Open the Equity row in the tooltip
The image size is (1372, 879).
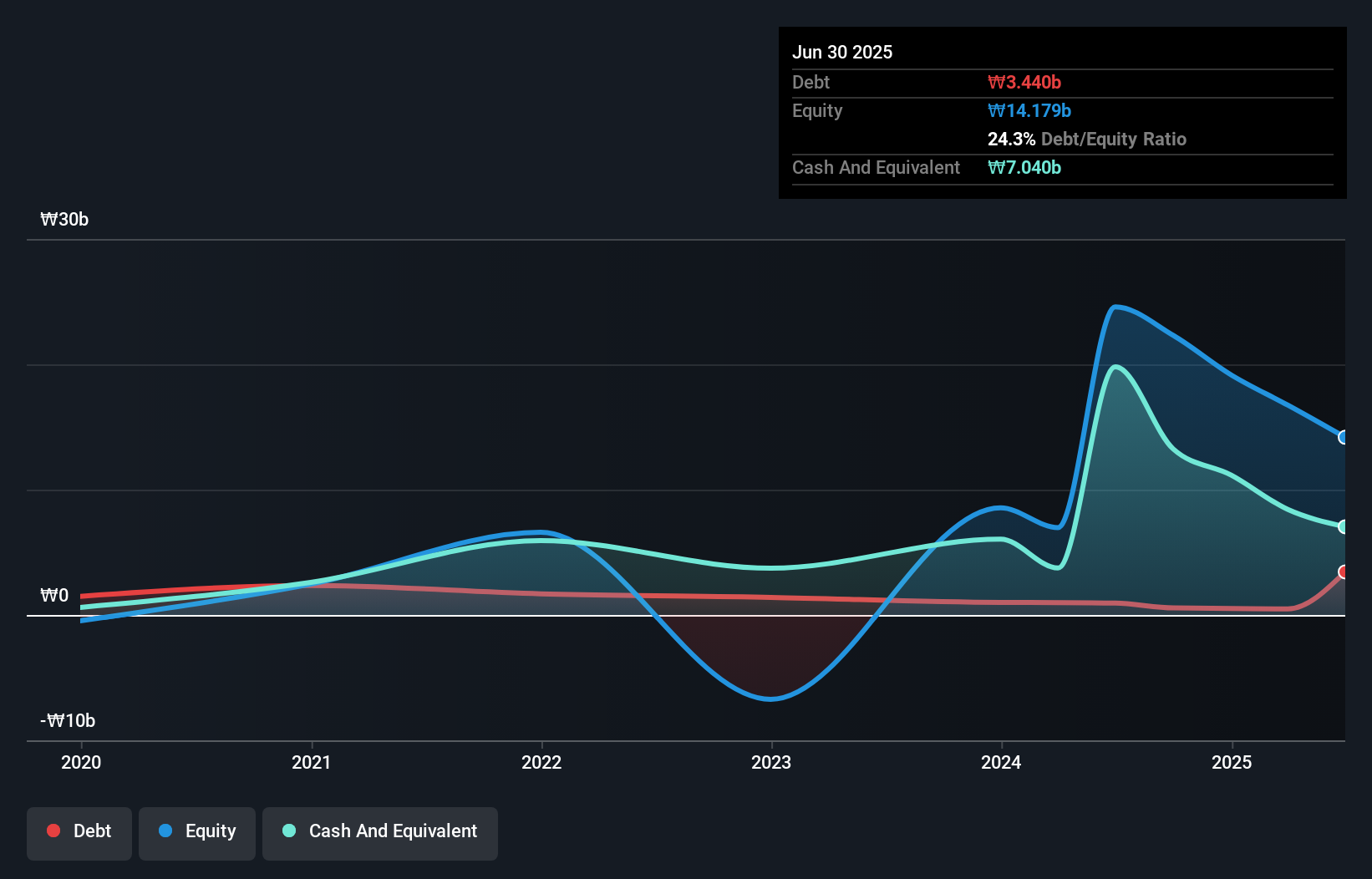coord(919,110)
